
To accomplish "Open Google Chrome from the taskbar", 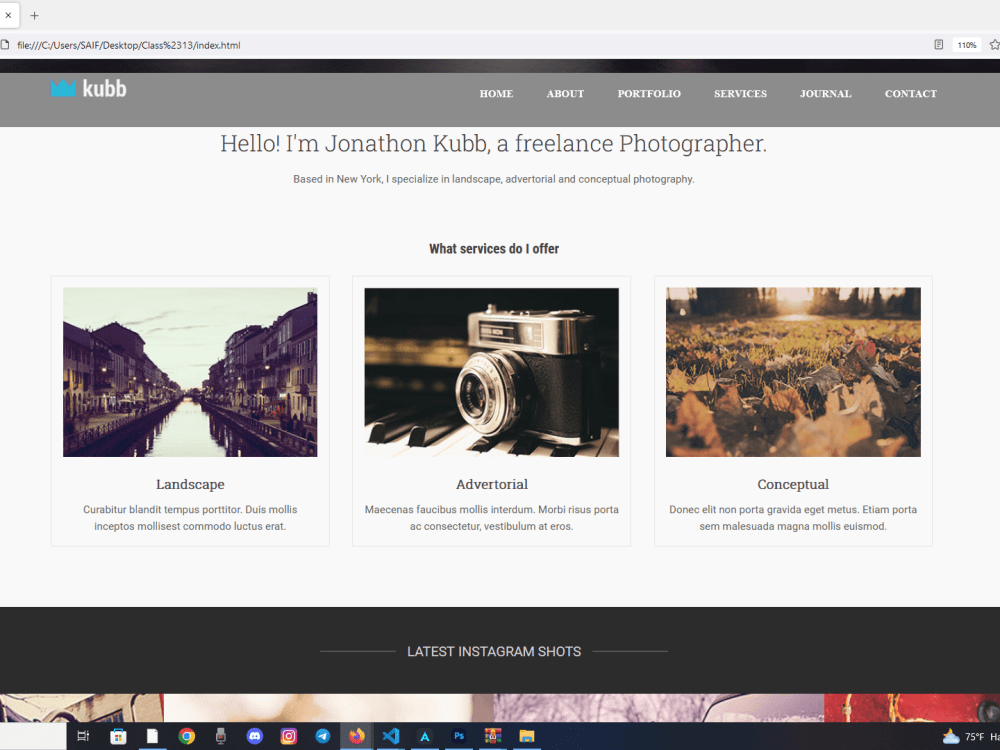I will point(186,736).
